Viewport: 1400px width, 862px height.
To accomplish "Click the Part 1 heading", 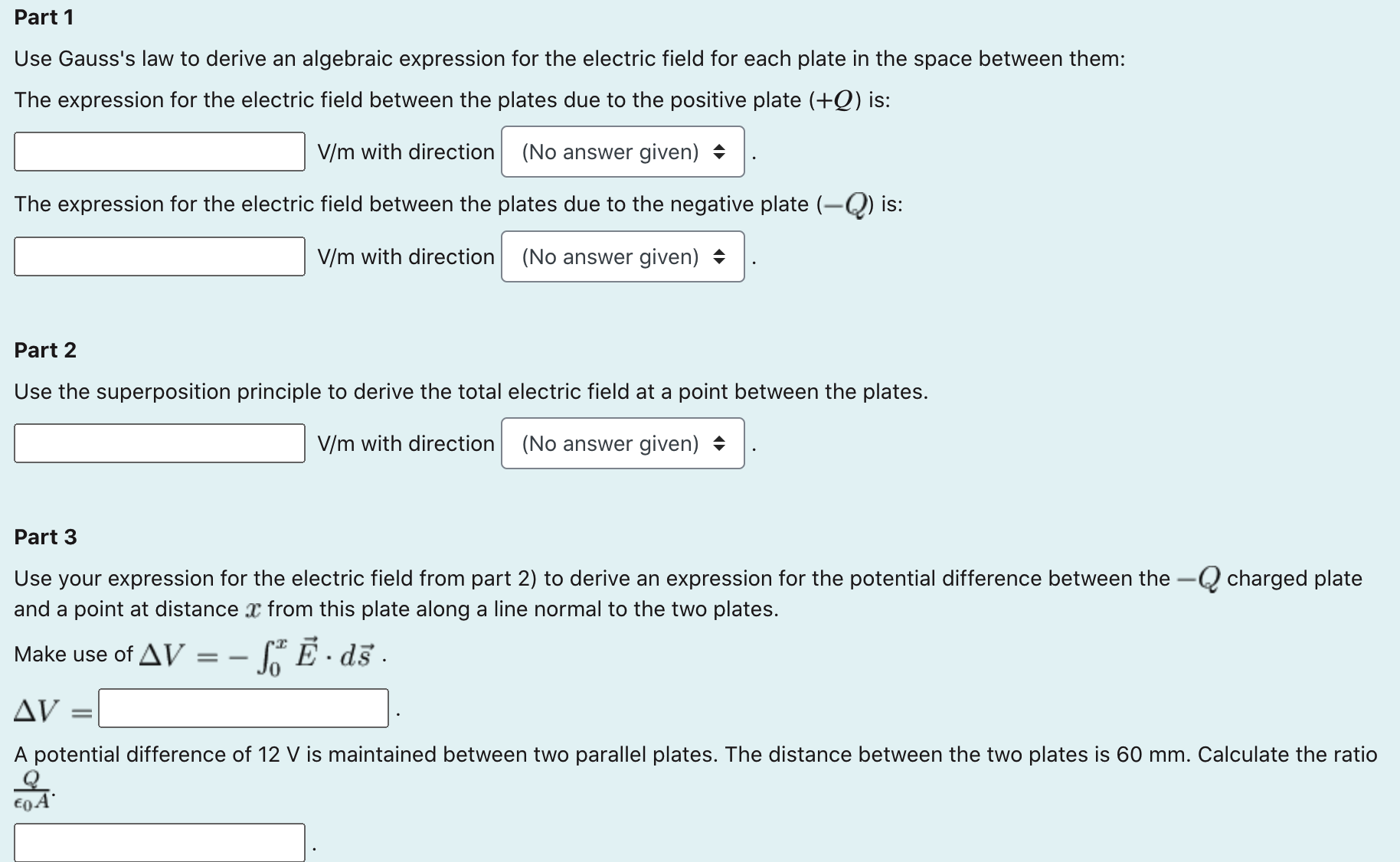I will click(44, 17).
